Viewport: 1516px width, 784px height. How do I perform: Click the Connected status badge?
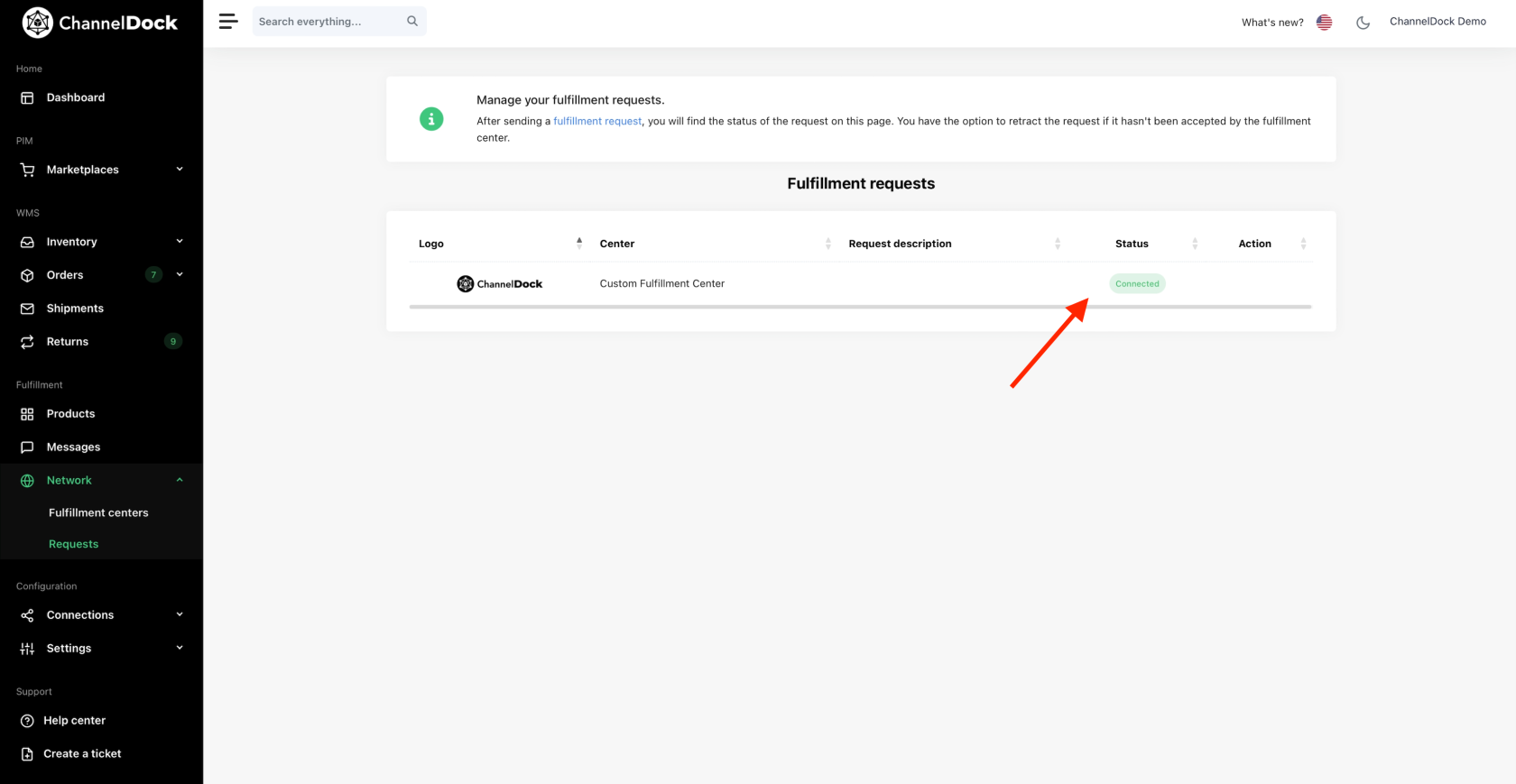coord(1137,283)
